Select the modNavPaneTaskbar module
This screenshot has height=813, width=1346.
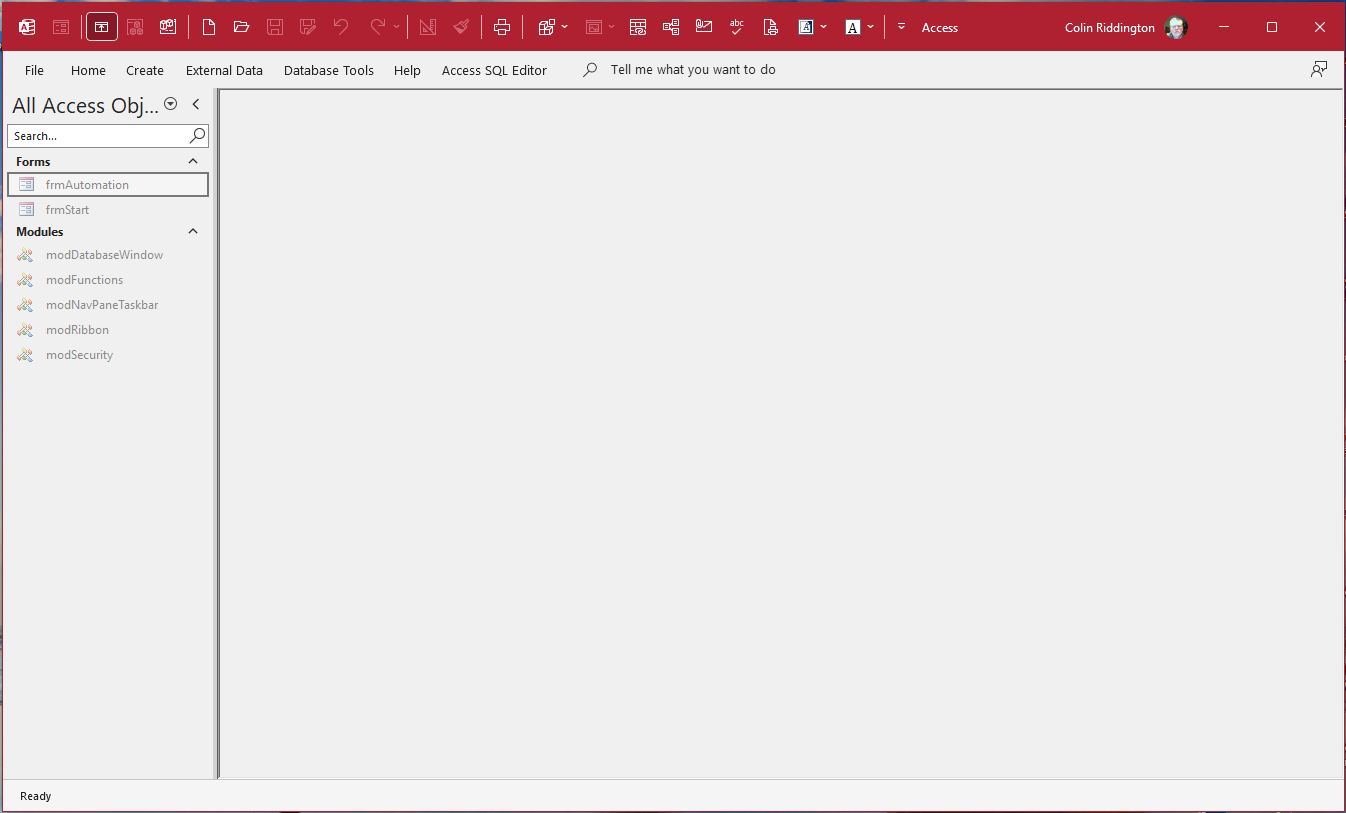pos(108,305)
